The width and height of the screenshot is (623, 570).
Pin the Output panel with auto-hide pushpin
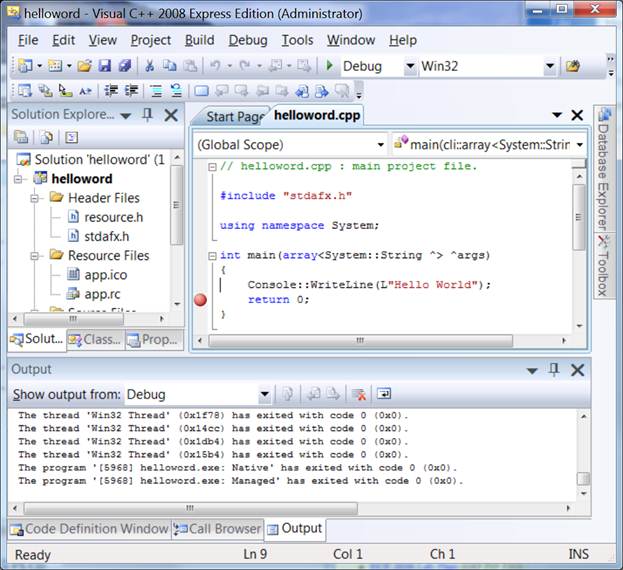click(x=554, y=370)
